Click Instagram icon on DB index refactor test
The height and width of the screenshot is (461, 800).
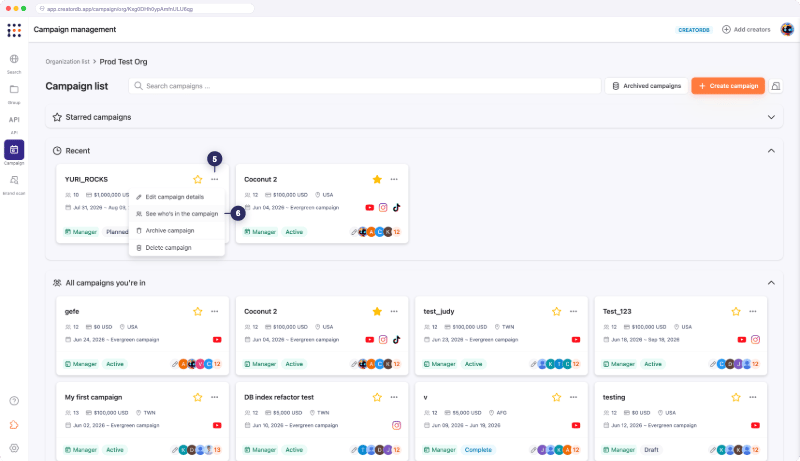396,425
